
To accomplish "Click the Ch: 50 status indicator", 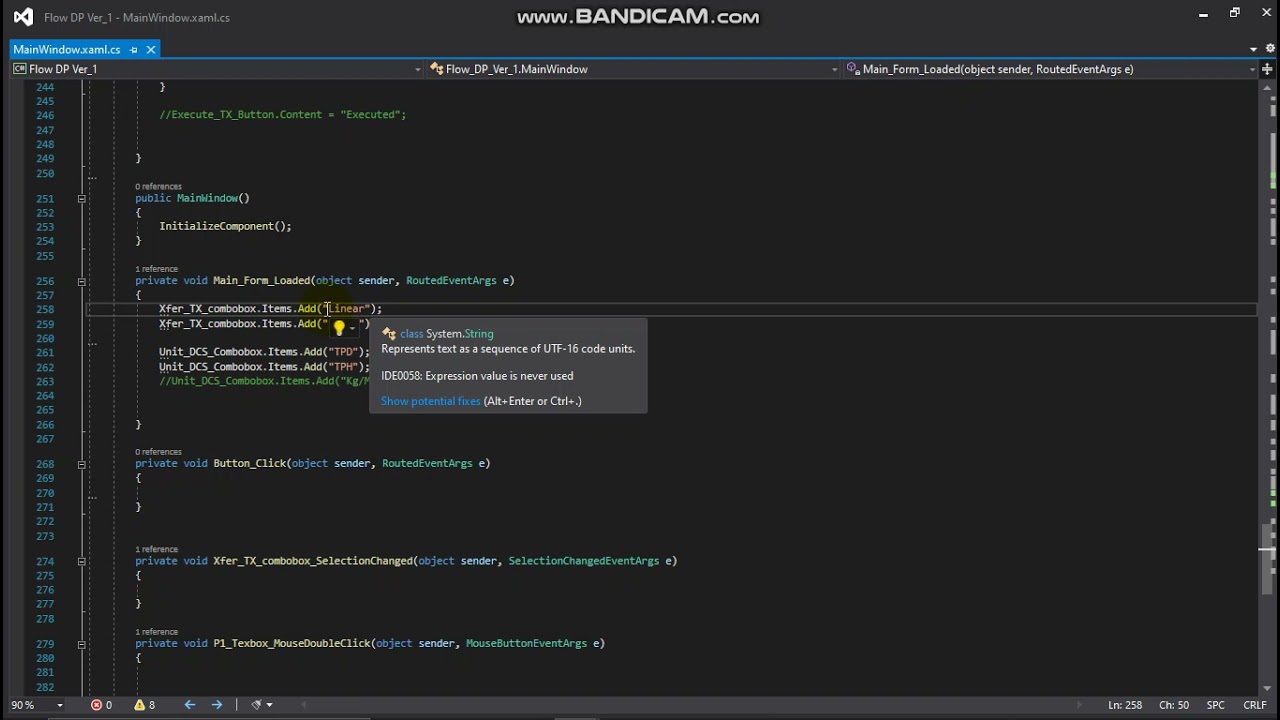I will (x=1174, y=705).
